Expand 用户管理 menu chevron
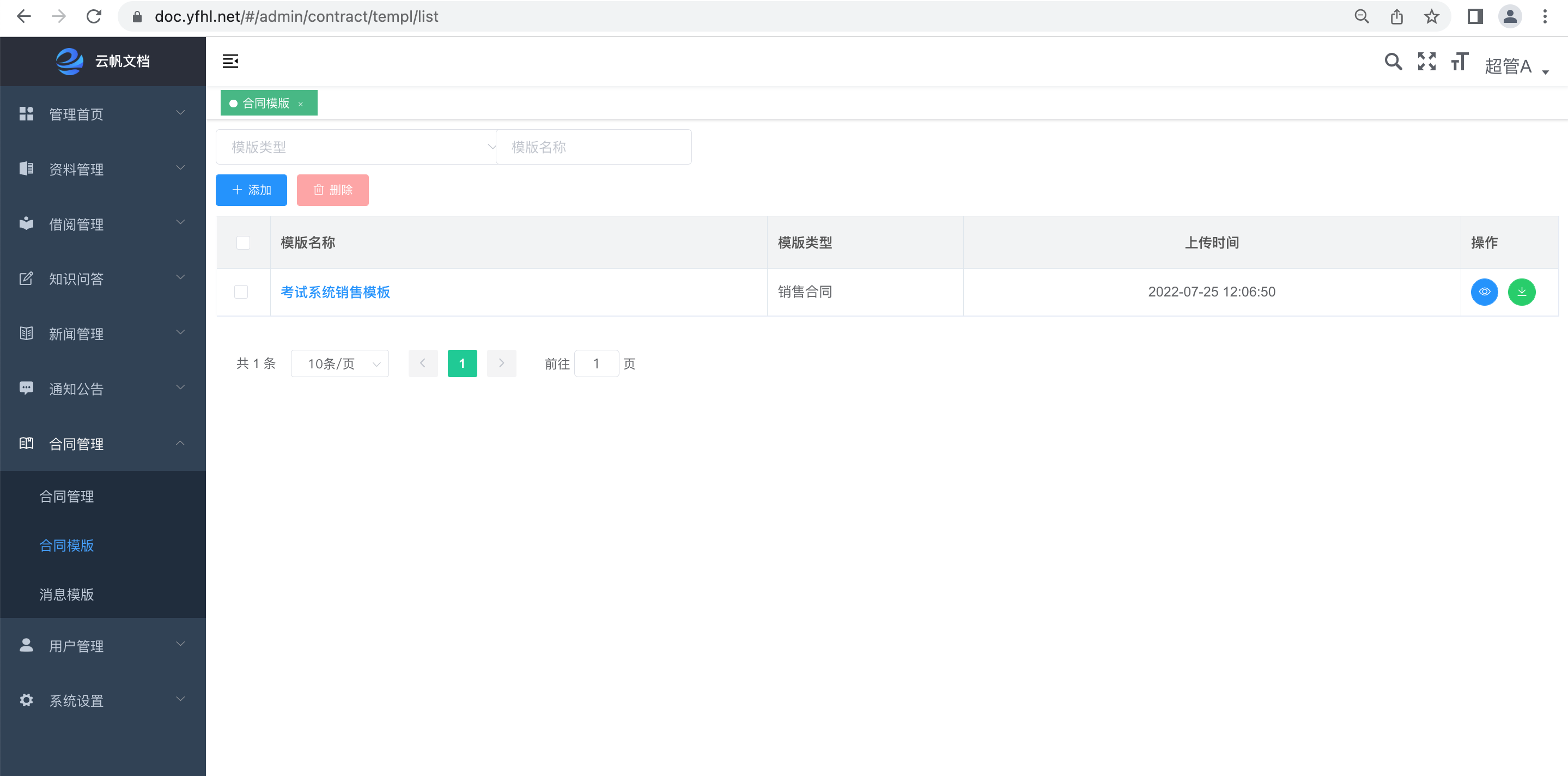This screenshot has width=1568, height=776. point(180,644)
